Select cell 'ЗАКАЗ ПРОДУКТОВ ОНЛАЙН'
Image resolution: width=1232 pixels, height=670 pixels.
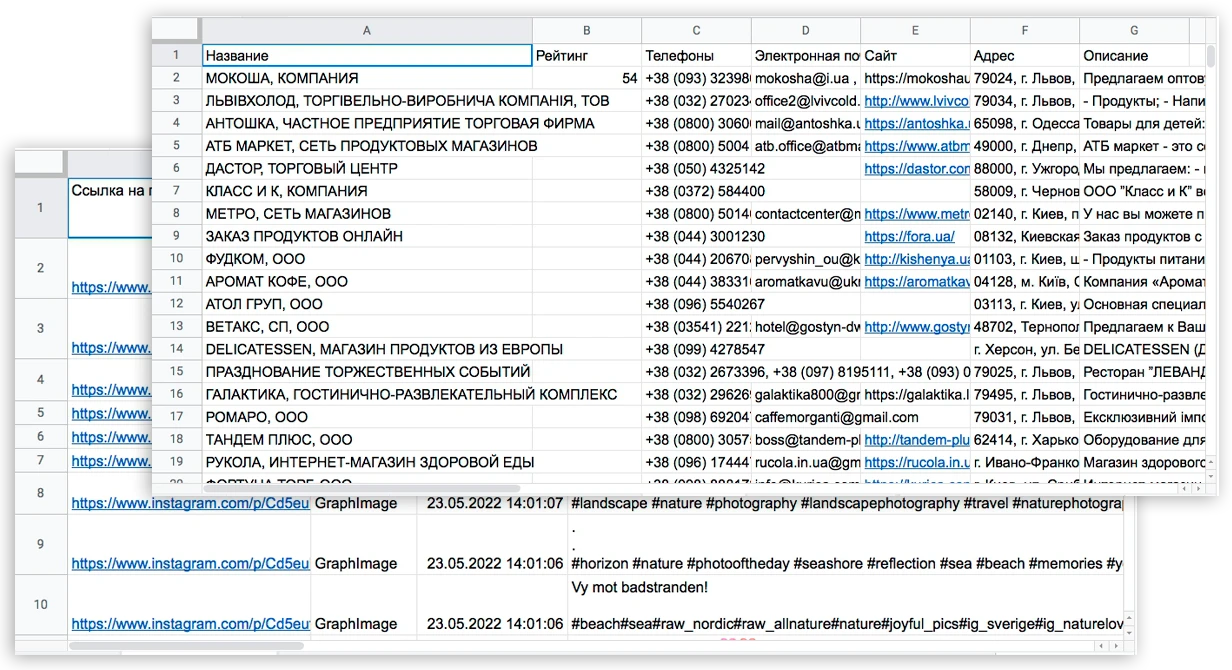pyautogui.click(x=366, y=237)
